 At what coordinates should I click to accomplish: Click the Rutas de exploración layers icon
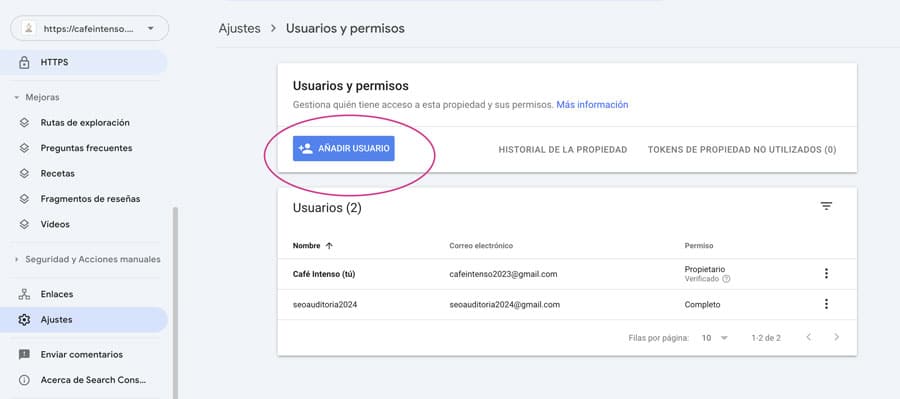[x=24, y=122]
